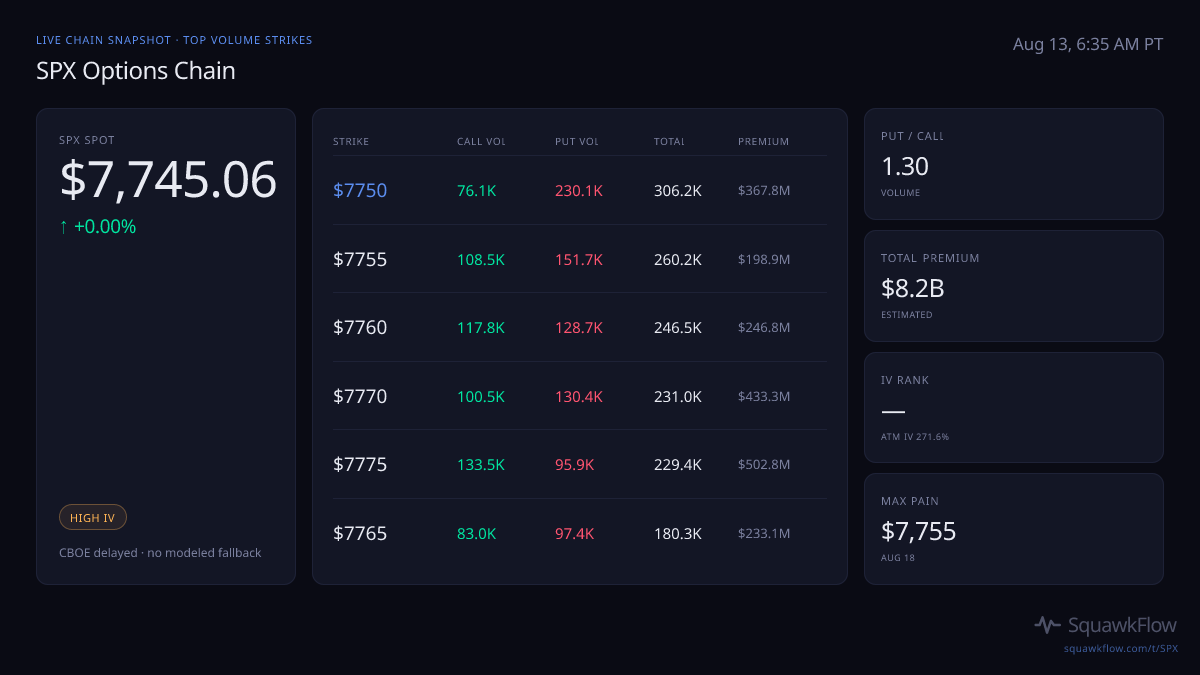
Task: Sort by PUT VOL column header
Action: (x=577, y=142)
